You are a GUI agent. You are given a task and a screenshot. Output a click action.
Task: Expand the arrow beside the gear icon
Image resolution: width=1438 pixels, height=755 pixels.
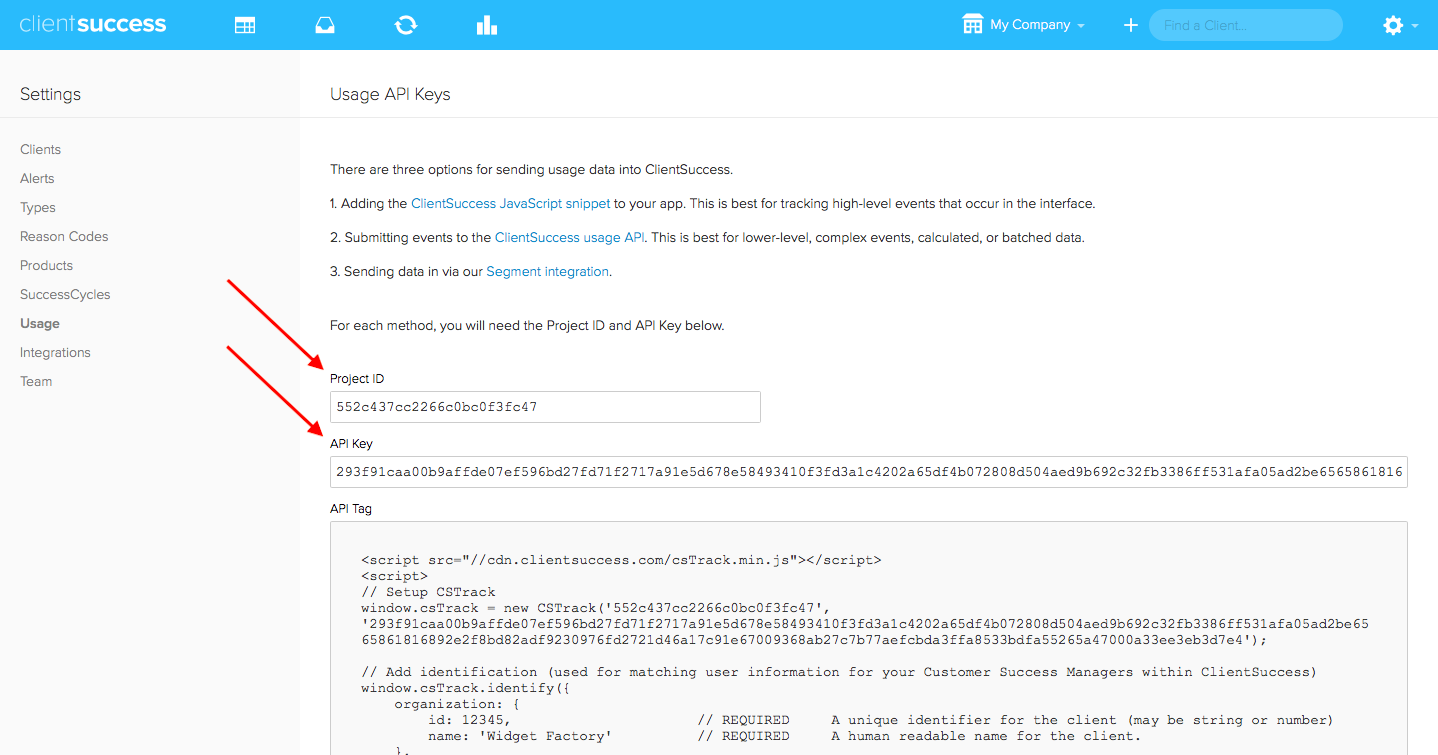pos(1415,26)
